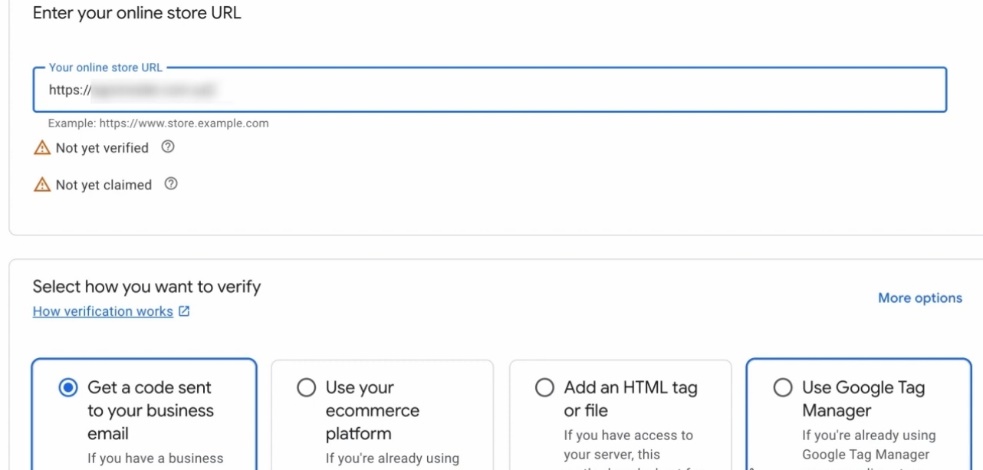983x470 pixels.
Task: Choose the Use your ecommerce platform radio button
Action: click(x=307, y=388)
